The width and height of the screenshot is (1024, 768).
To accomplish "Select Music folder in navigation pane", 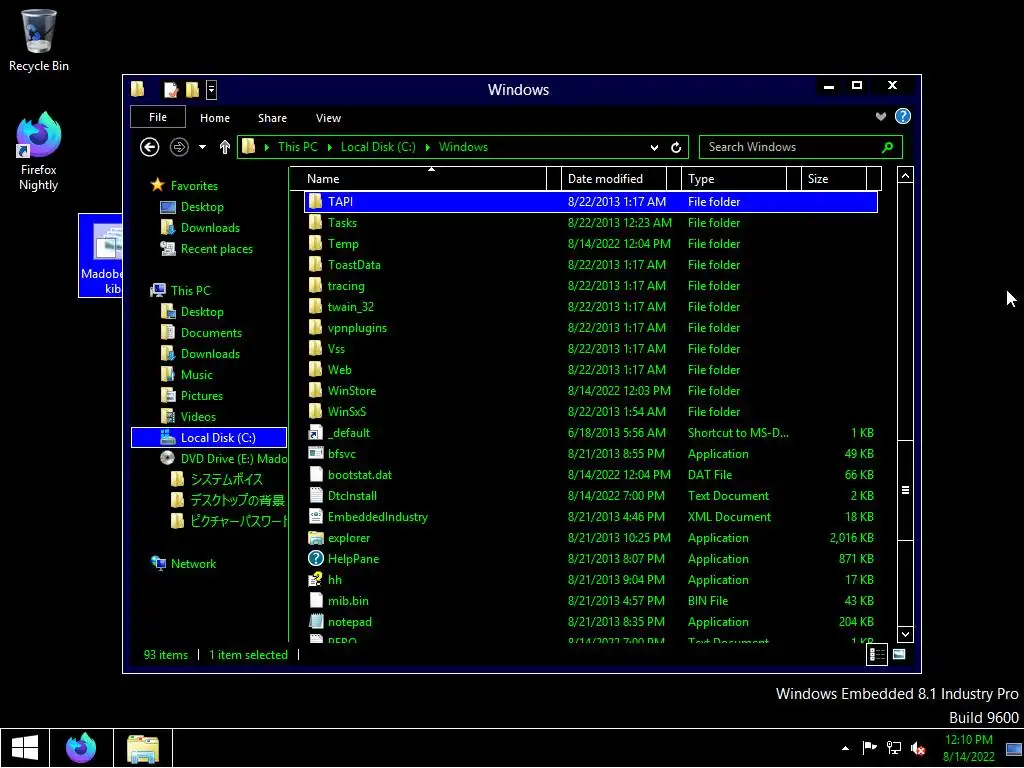I will pyautogui.click(x=197, y=375).
